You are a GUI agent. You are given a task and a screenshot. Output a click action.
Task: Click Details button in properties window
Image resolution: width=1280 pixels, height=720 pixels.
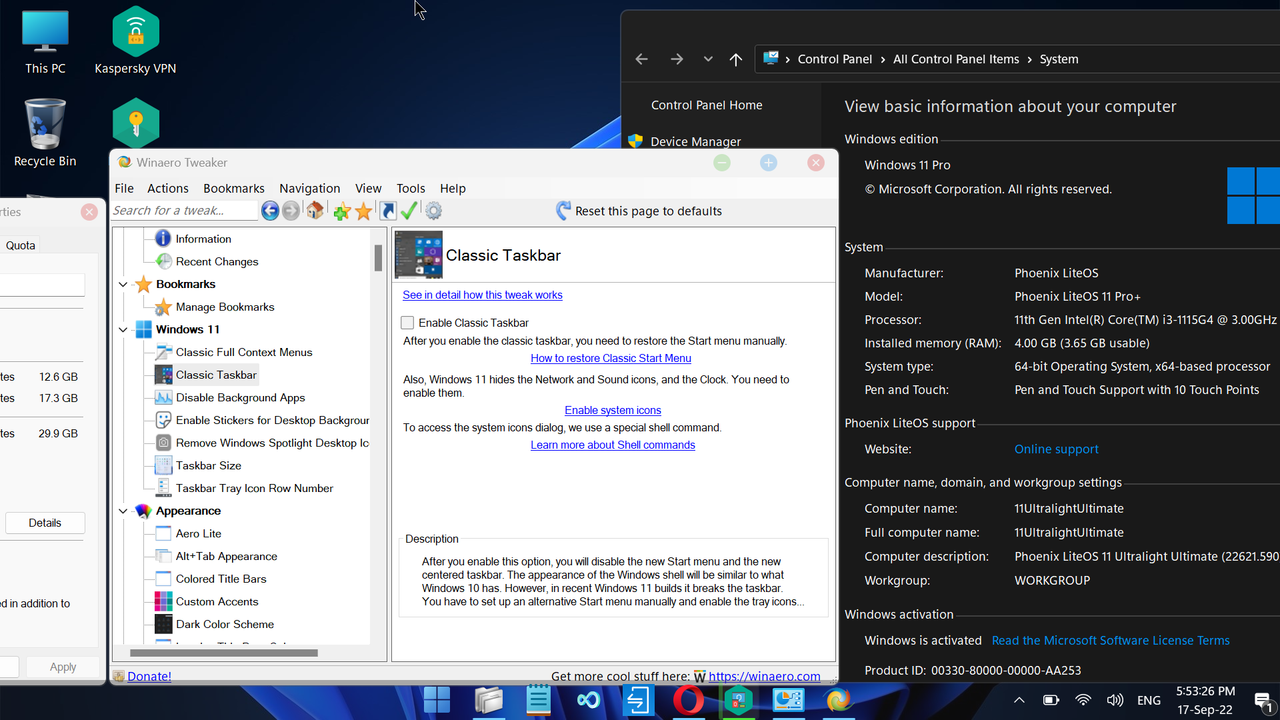click(x=45, y=523)
